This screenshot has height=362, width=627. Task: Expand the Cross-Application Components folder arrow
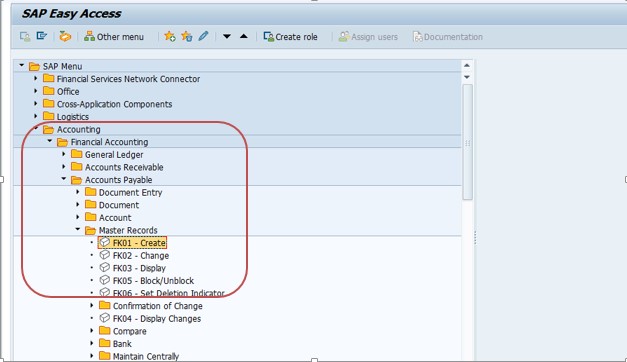pos(36,104)
